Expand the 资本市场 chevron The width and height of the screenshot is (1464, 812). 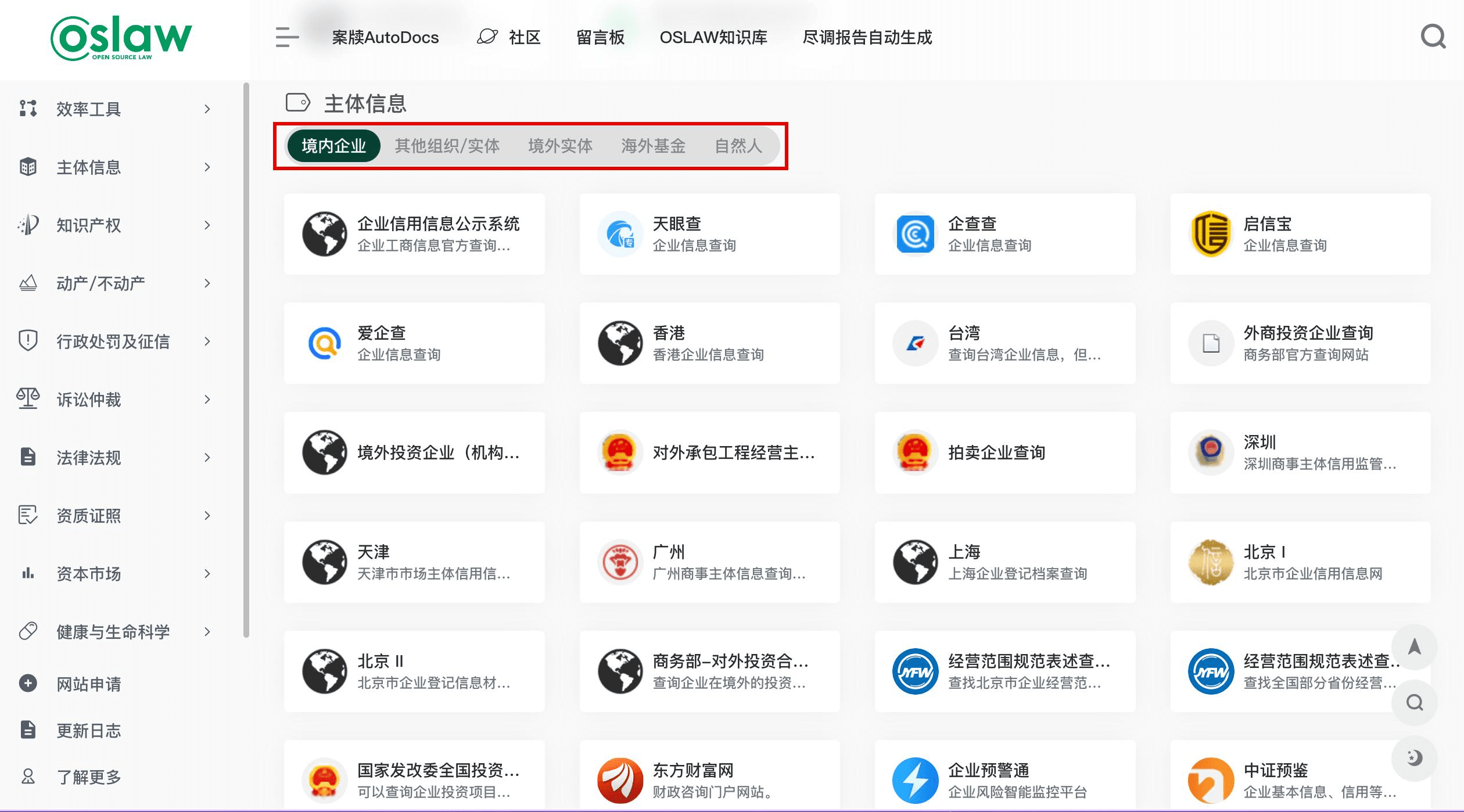(x=207, y=573)
